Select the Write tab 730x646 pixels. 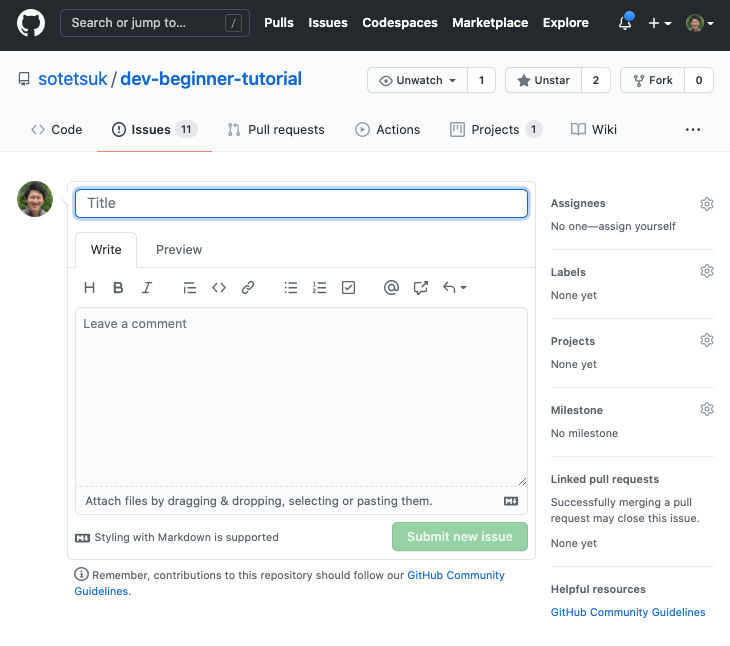click(106, 249)
